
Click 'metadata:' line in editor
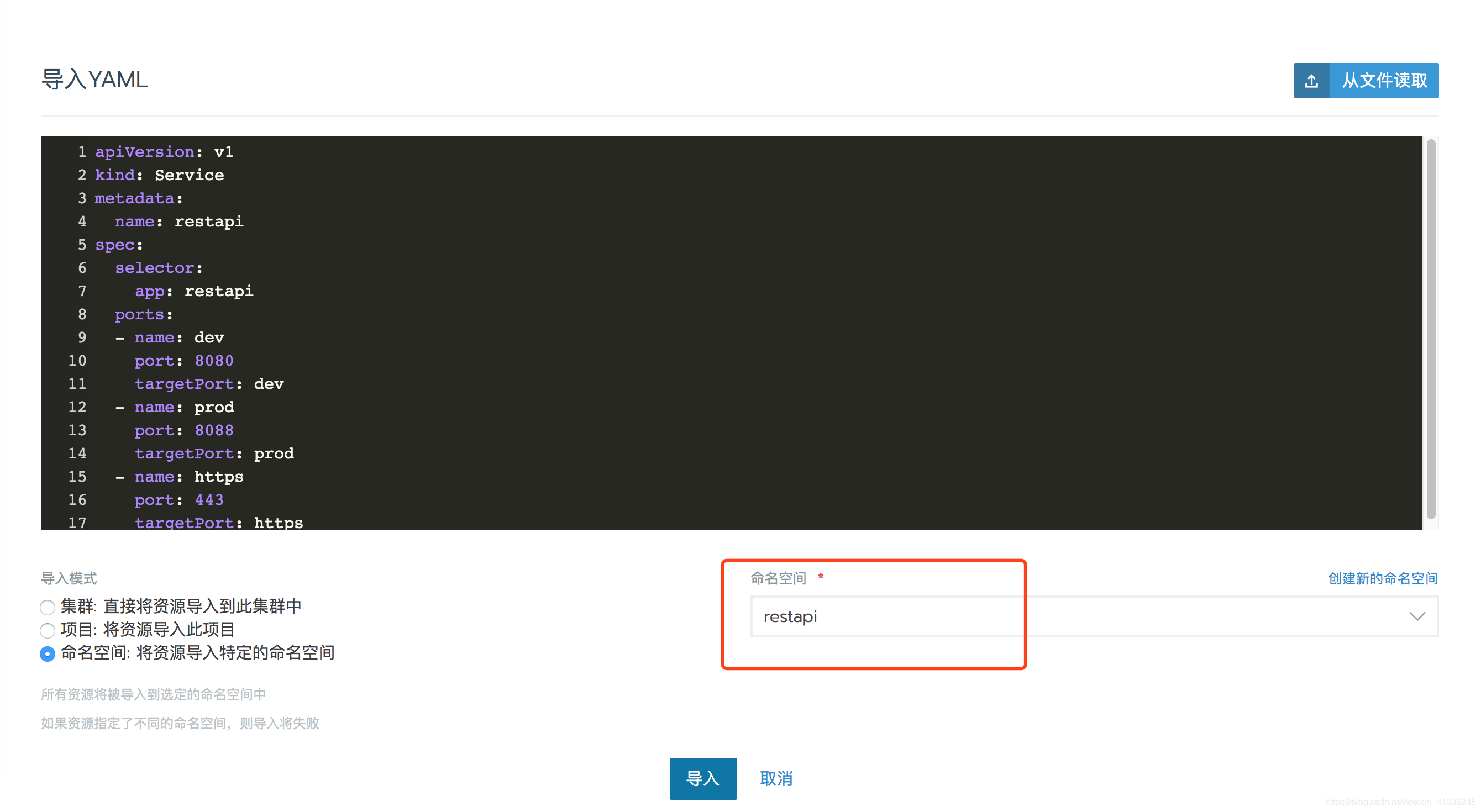[x=139, y=198]
